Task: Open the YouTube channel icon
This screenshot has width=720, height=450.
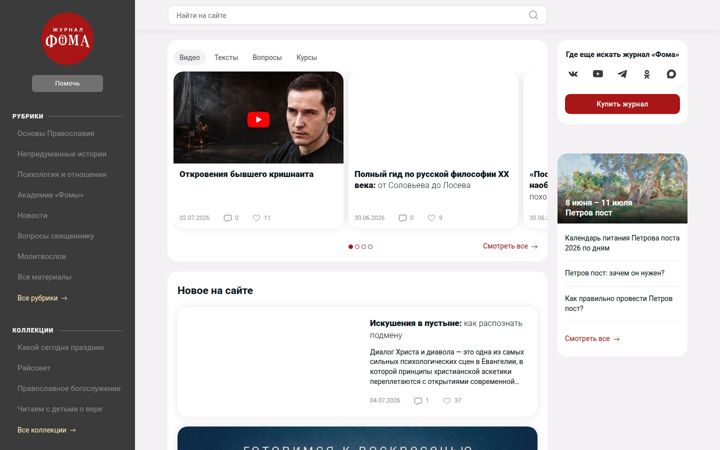Action: tap(597, 74)
